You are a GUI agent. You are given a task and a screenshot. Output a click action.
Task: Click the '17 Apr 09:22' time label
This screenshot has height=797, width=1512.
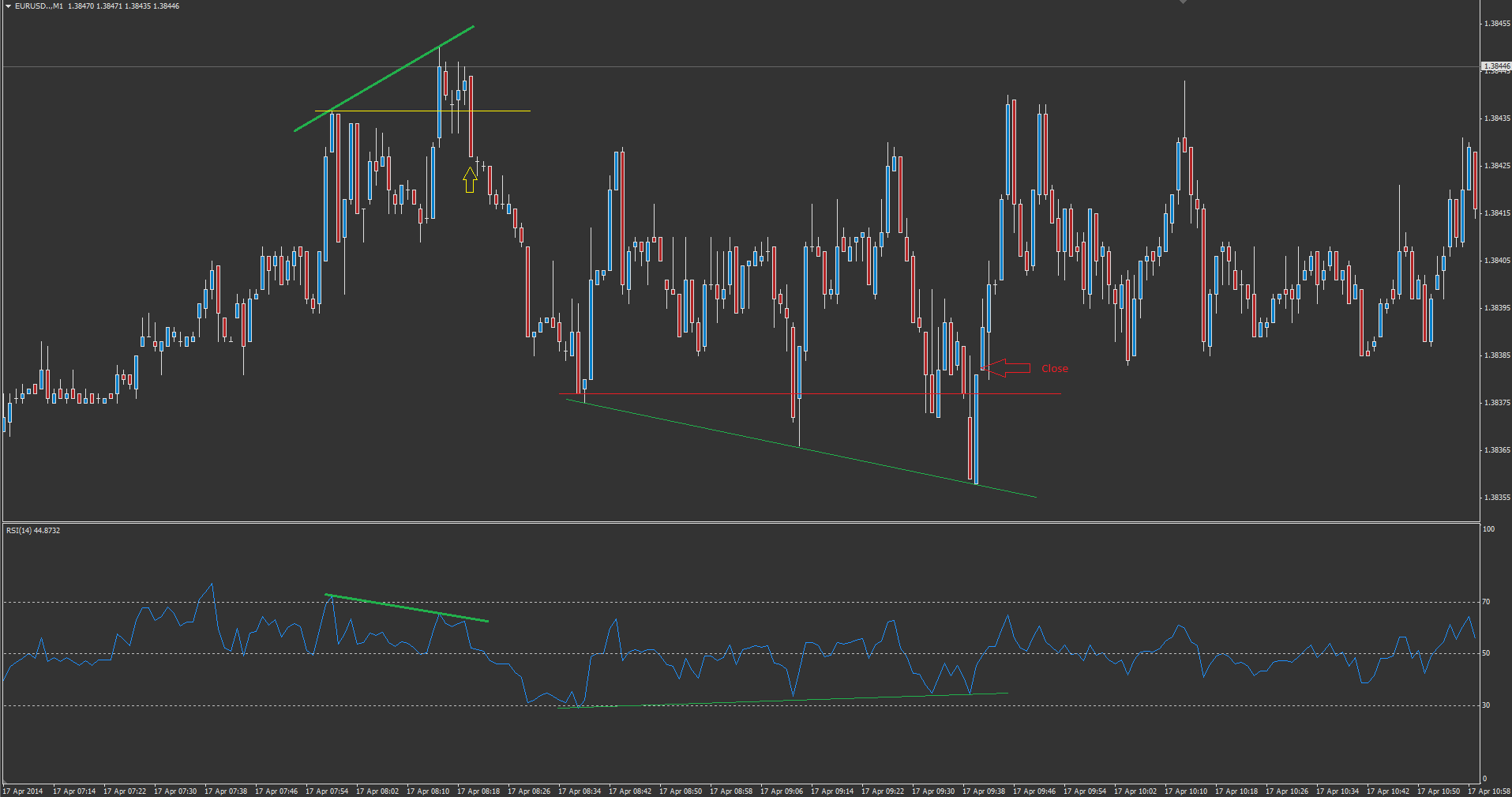(x=883, y=791)
